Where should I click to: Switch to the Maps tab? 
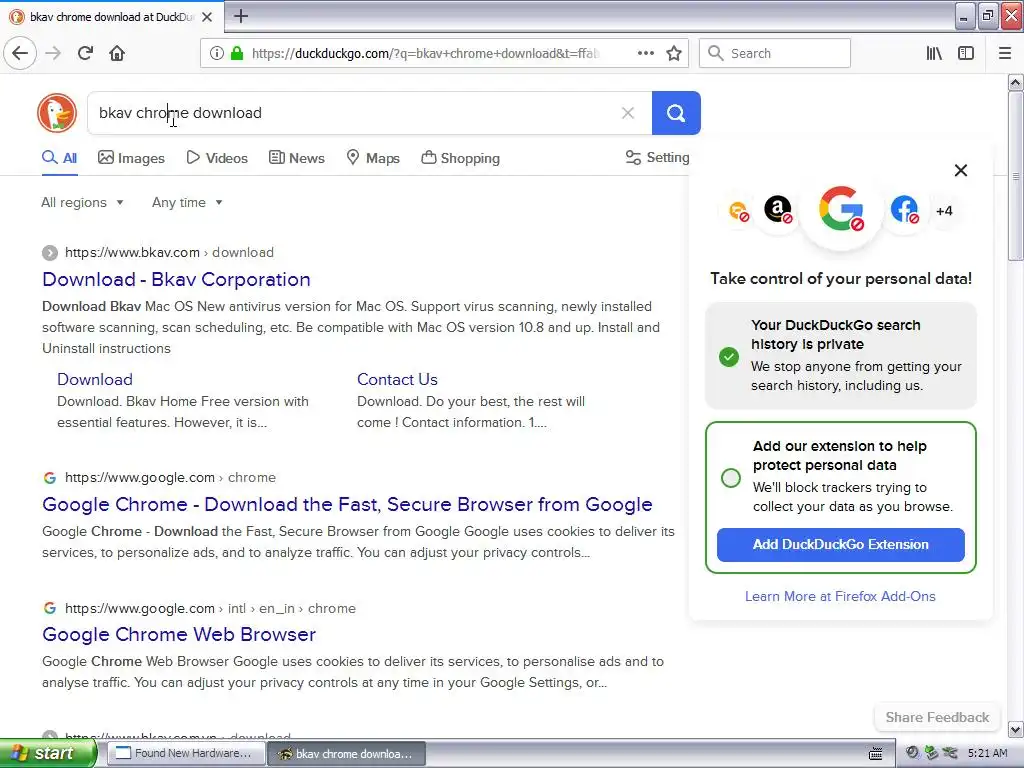[373, 157]
